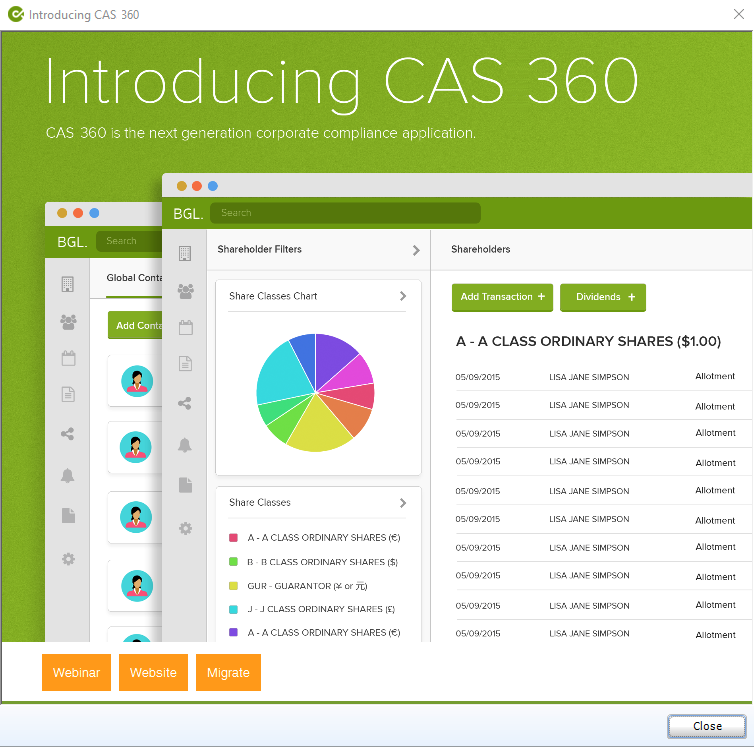The width and height of the screenshot is (754, 747).
Task: Switch to the Global Contacts tab
Action: [135, 278]
